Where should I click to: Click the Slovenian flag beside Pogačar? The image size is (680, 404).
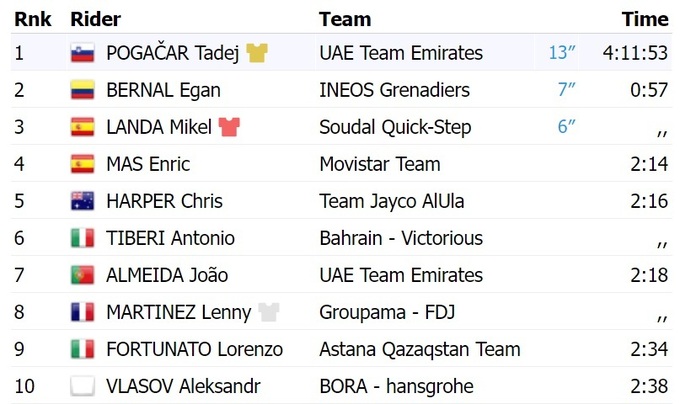click(x=82, y=54)
